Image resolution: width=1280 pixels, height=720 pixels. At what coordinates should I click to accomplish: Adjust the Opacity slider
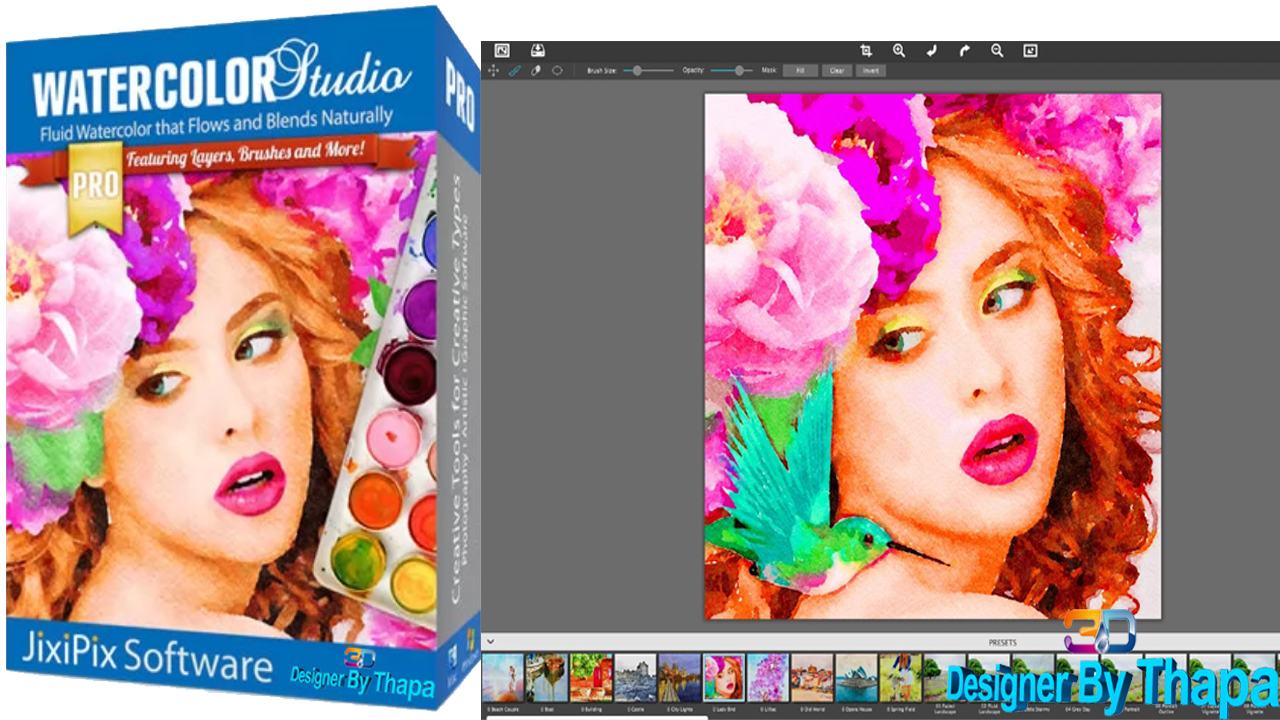click(x=732, y=71)
